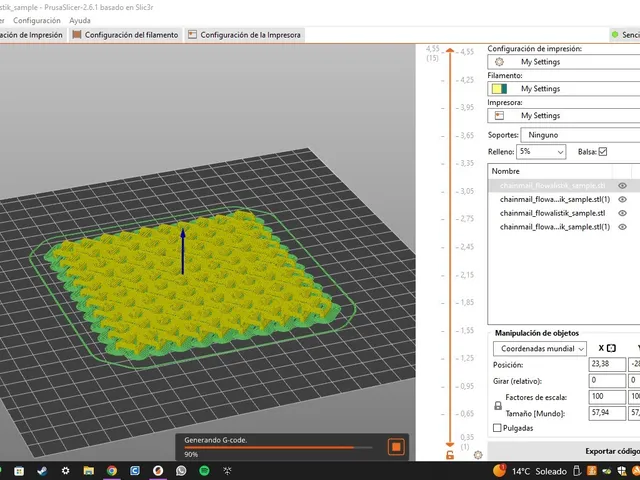
Task: Open the layer slider gear settings
Action: pyautogui.click(x=478, y=455)
